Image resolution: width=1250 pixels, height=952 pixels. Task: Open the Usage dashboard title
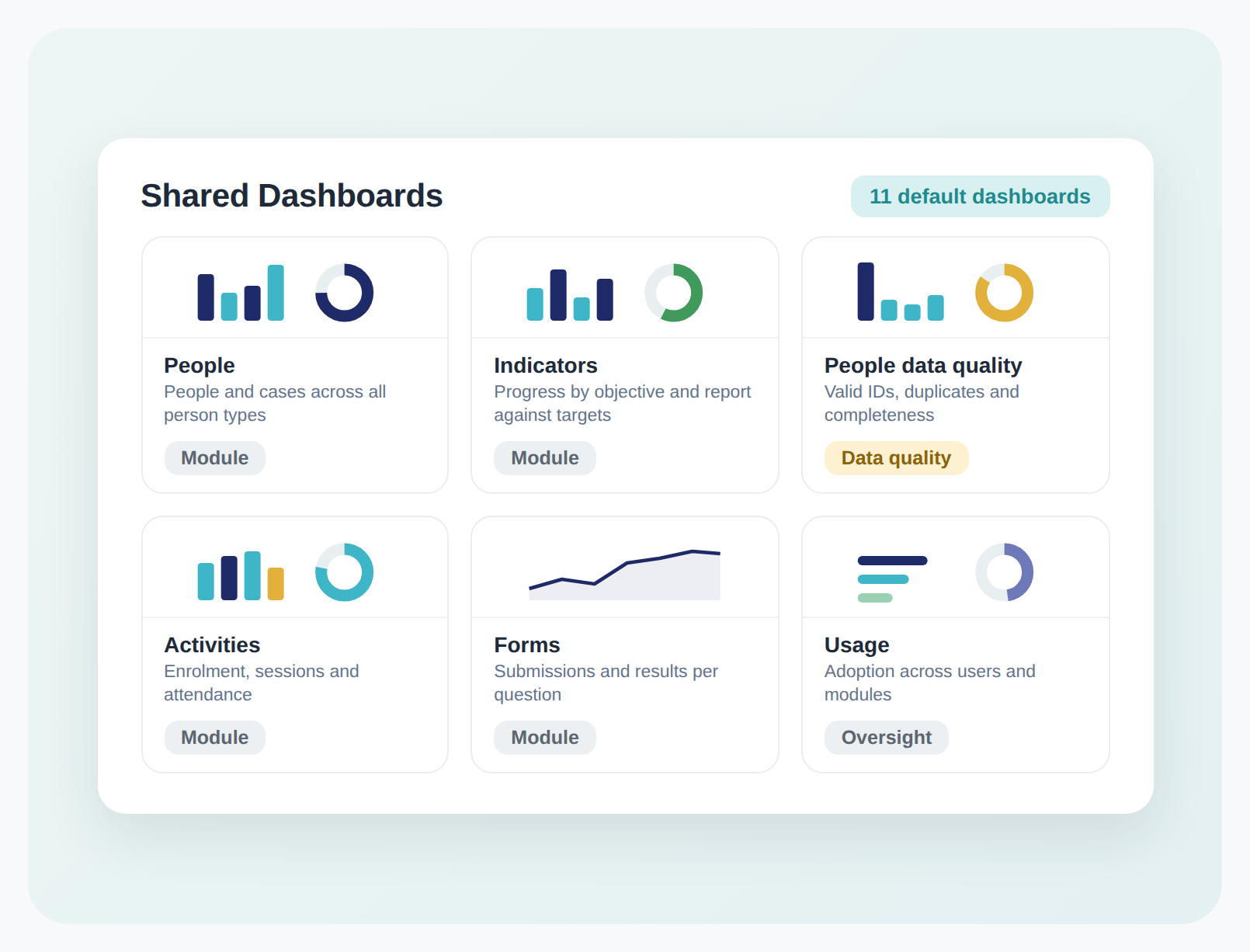pos(857,645)
